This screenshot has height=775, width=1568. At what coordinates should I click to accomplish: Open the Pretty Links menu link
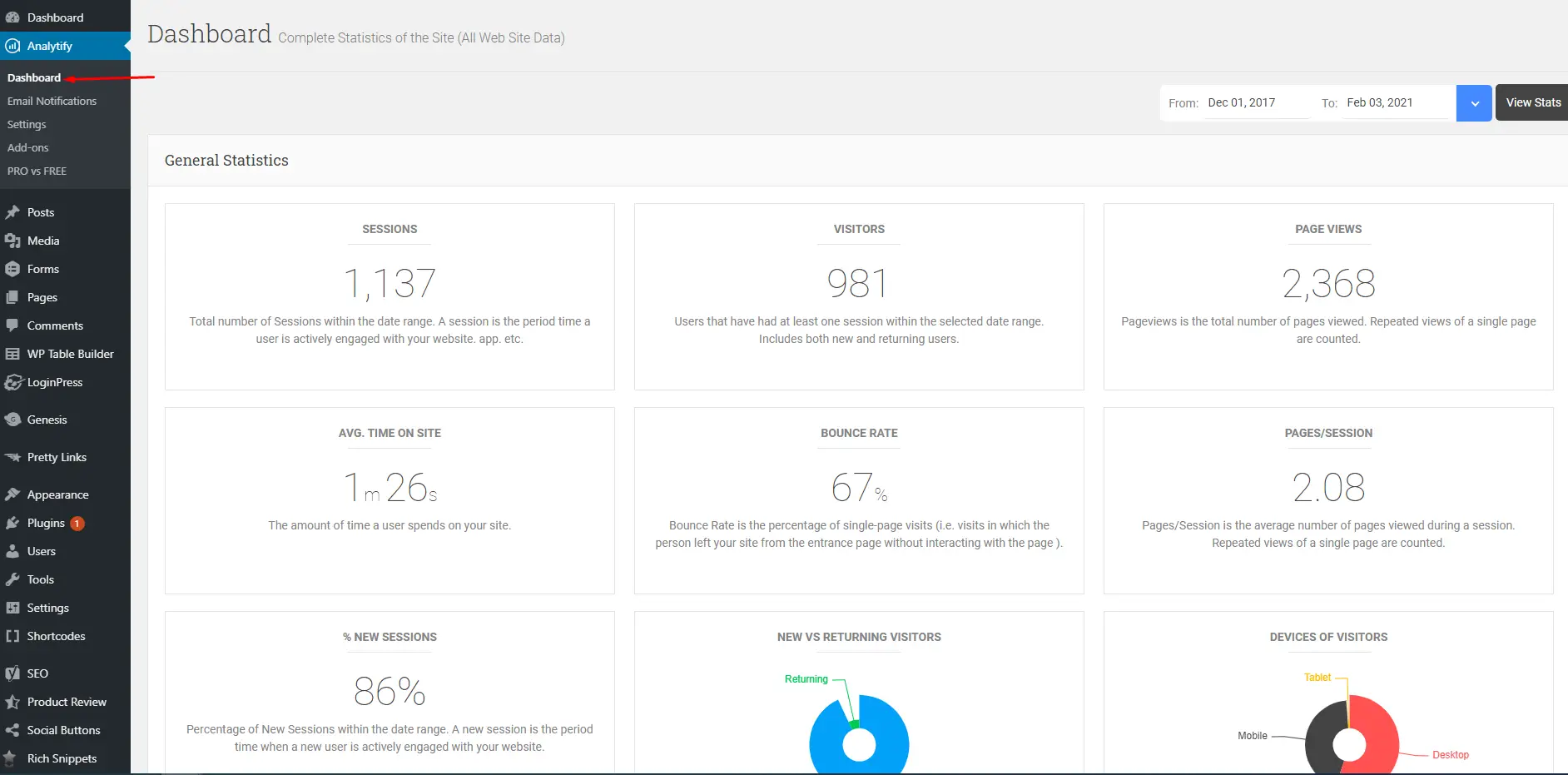pyautogui.click(x=57, y=457)
